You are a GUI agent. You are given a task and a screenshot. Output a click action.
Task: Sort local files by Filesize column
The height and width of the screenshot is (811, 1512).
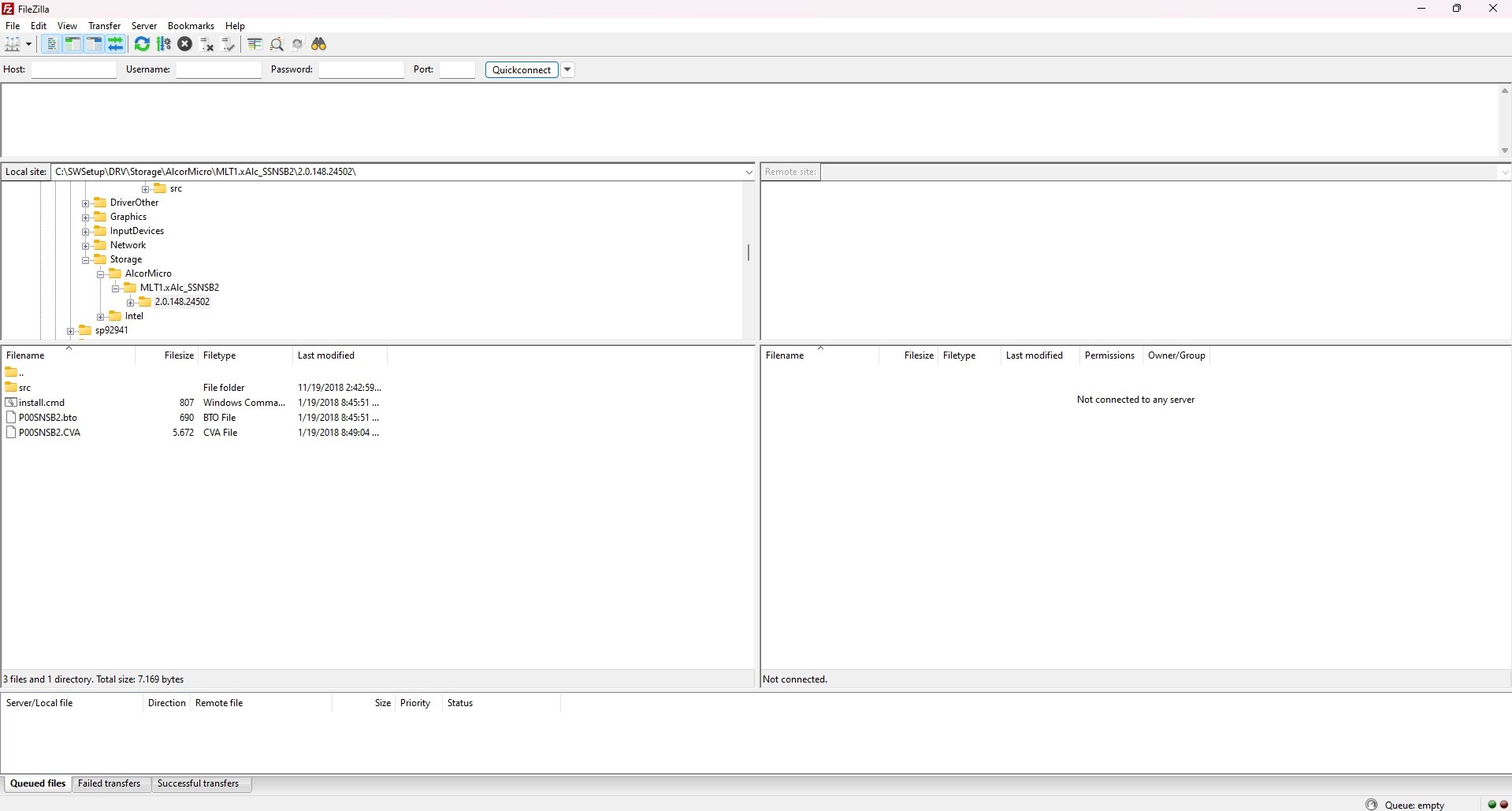tap(167, 355)
